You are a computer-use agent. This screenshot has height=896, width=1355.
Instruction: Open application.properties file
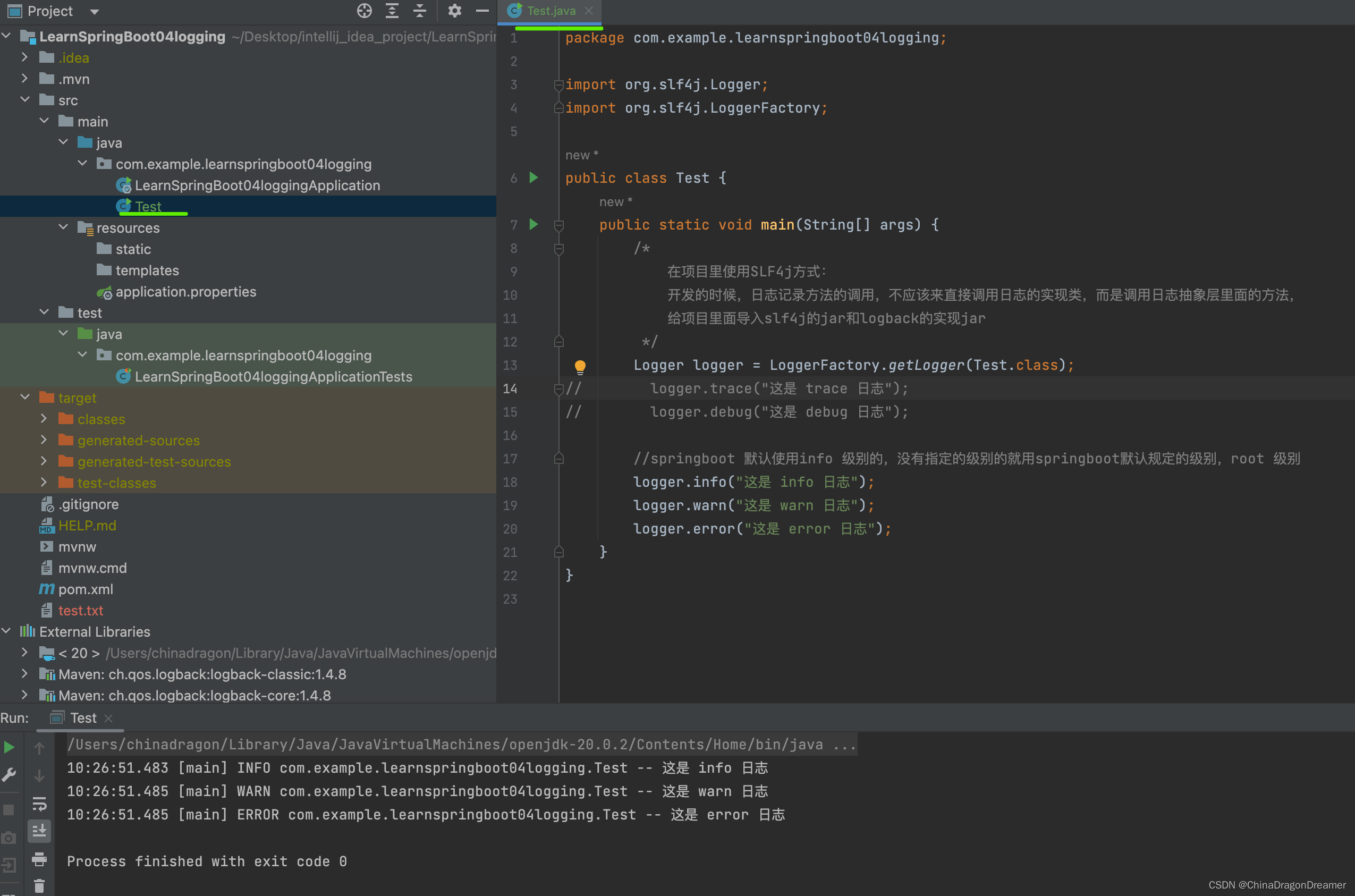(185, 291)
